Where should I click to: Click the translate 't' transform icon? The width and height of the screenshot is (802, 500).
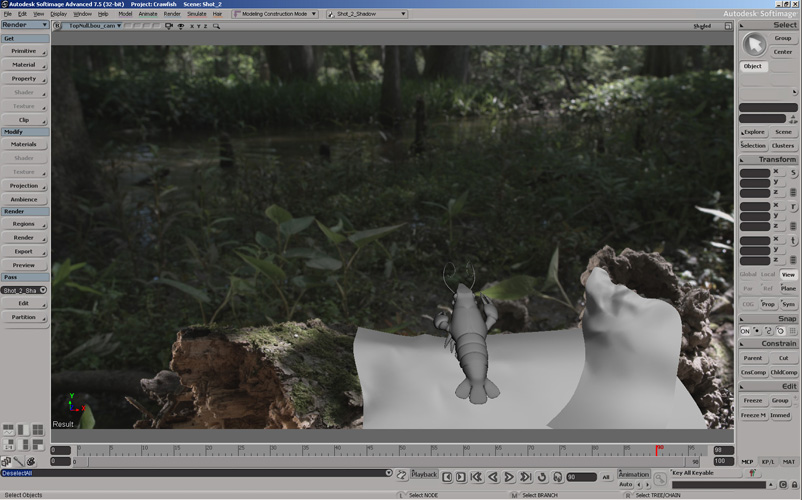point(793,240)
